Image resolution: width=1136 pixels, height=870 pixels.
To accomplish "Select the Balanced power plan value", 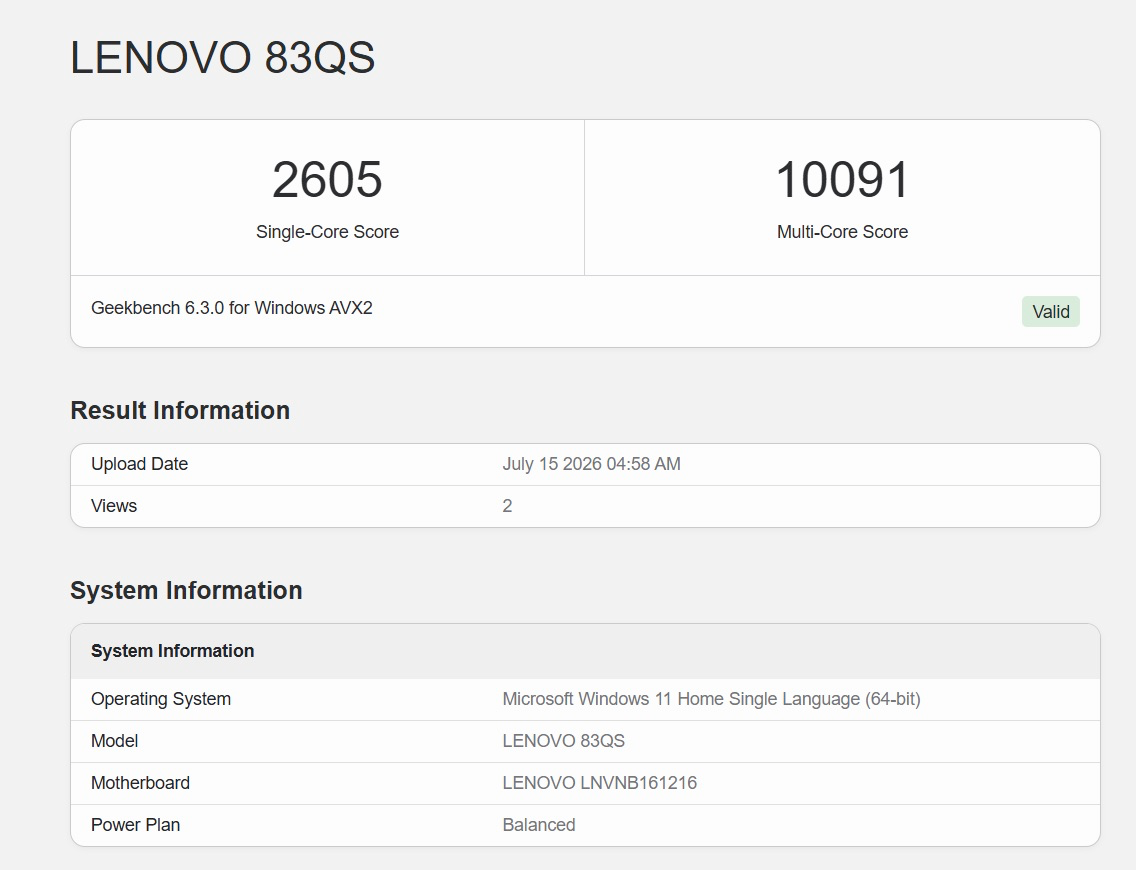I will click(x=539, y=825).
